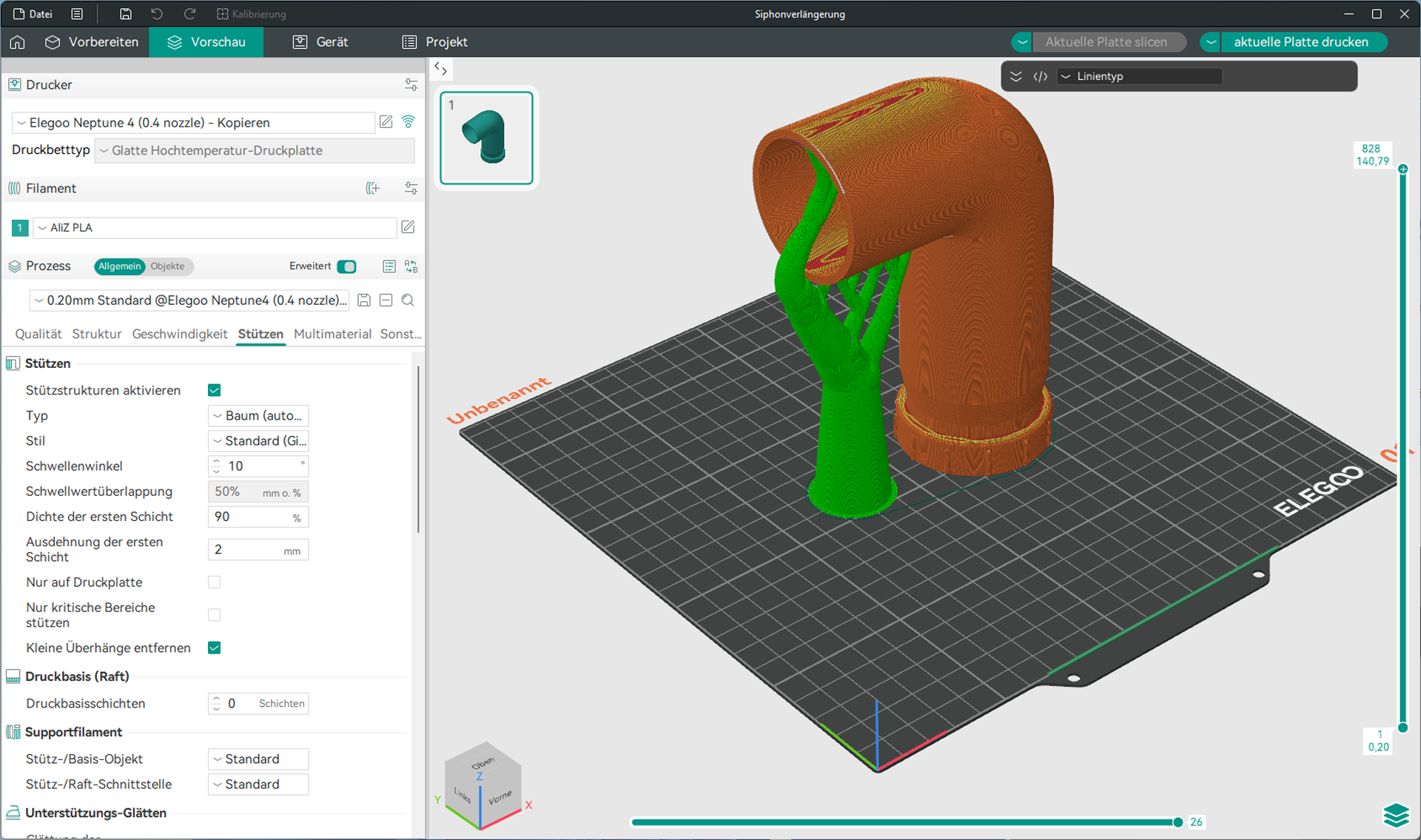The height and width of the screenshot is (840, 1421).
Task: Open the support Stil dropdown
Action: (258, 441)
